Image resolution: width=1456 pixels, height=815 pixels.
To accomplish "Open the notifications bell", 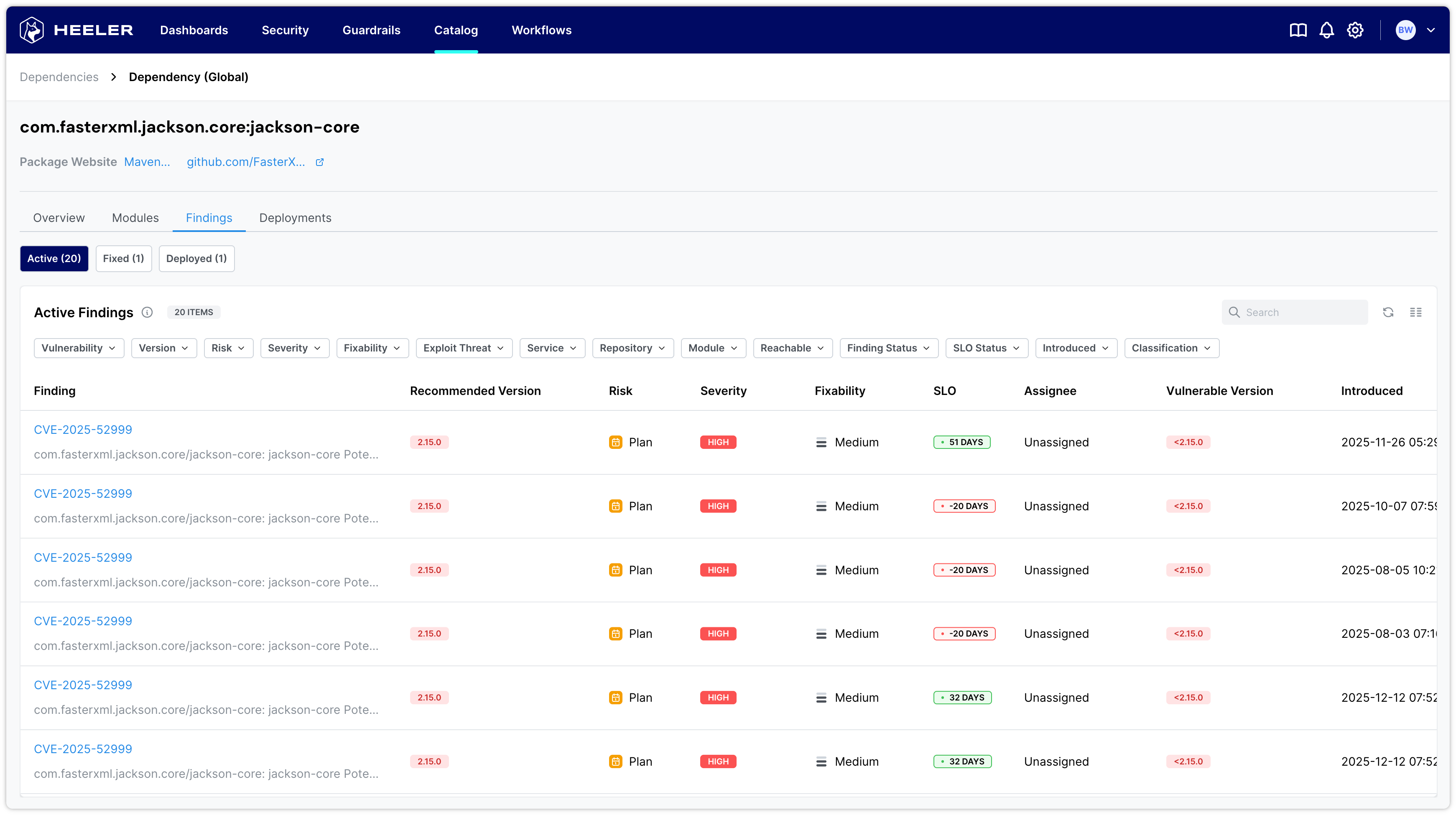I will pos(1326,30).
